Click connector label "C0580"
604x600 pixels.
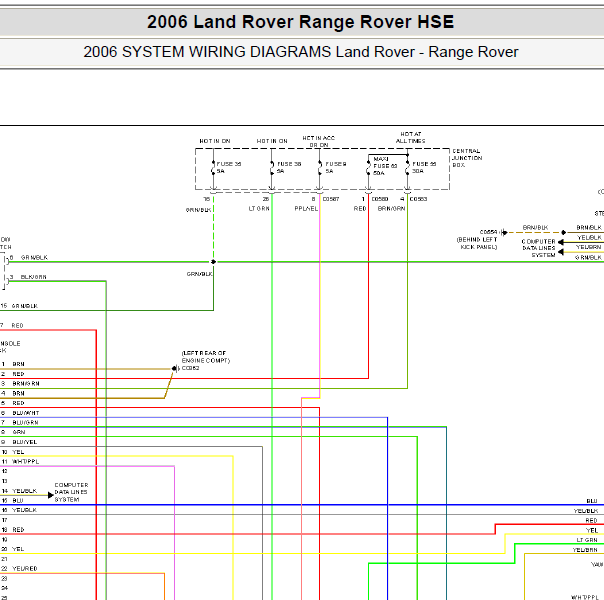pos(380,199)
